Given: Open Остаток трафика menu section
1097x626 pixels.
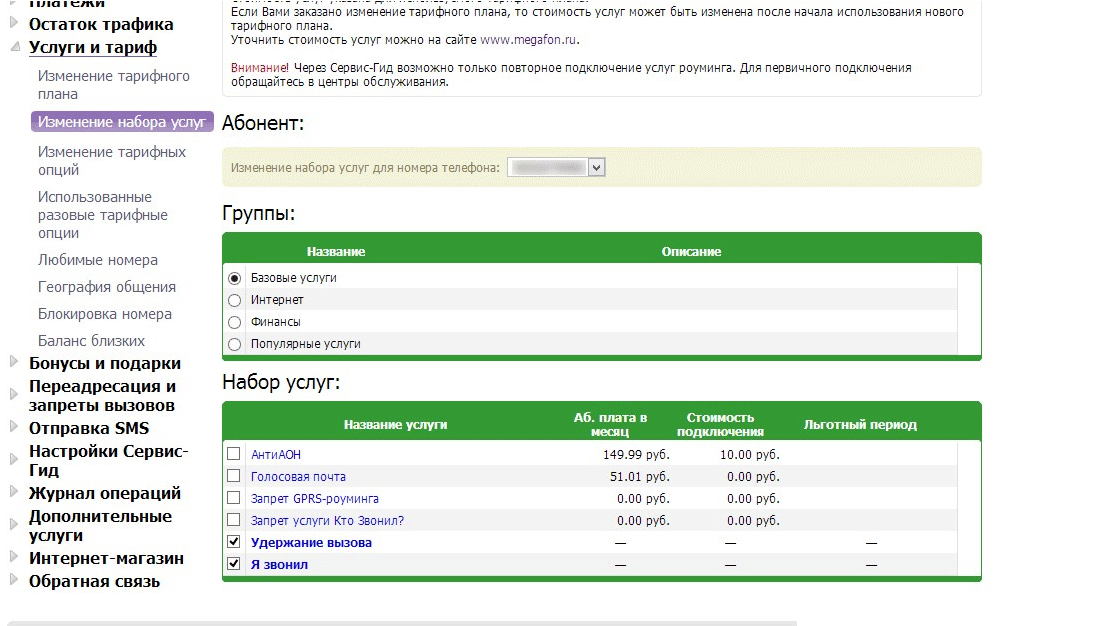Looking at the screenshot, I should point(101,24).
